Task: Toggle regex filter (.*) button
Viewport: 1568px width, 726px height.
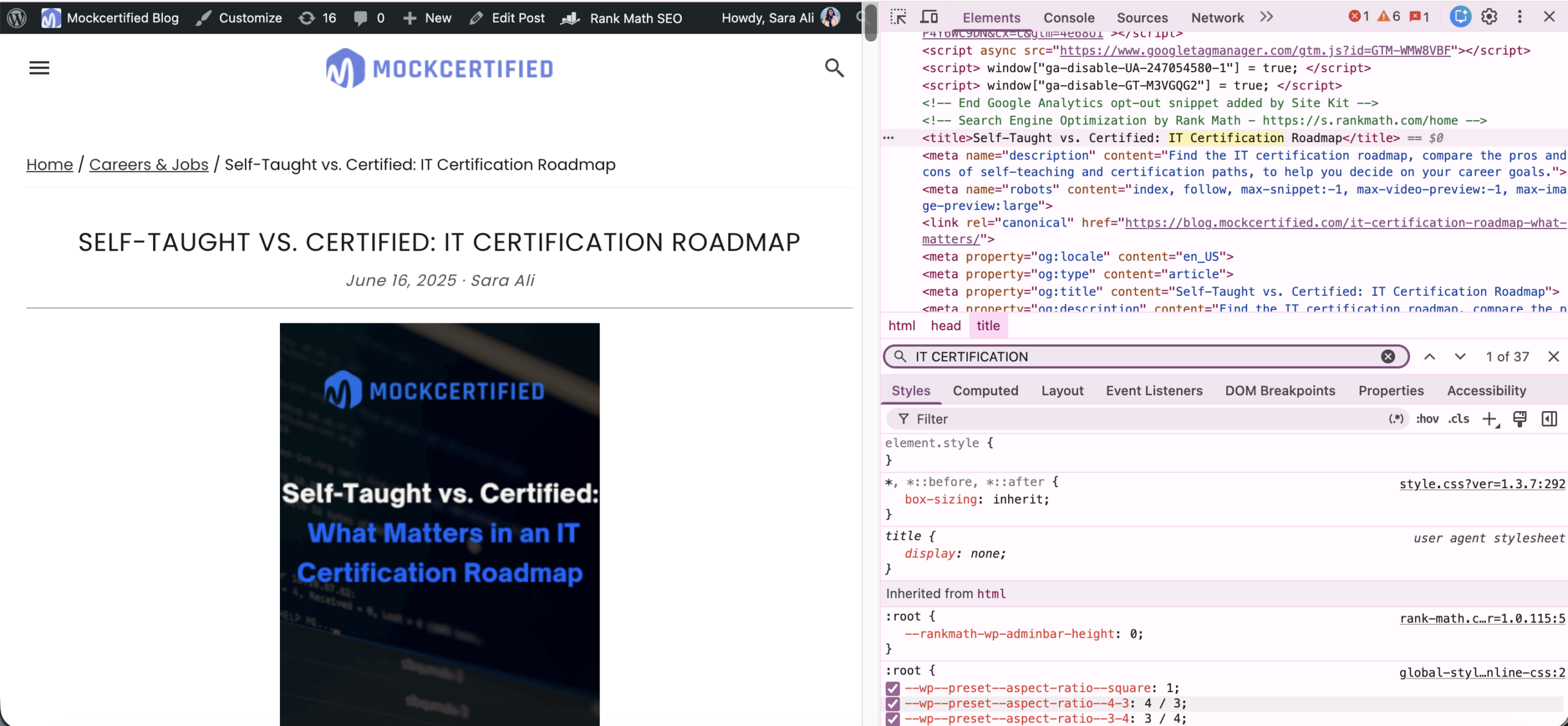Action: 1396,419
